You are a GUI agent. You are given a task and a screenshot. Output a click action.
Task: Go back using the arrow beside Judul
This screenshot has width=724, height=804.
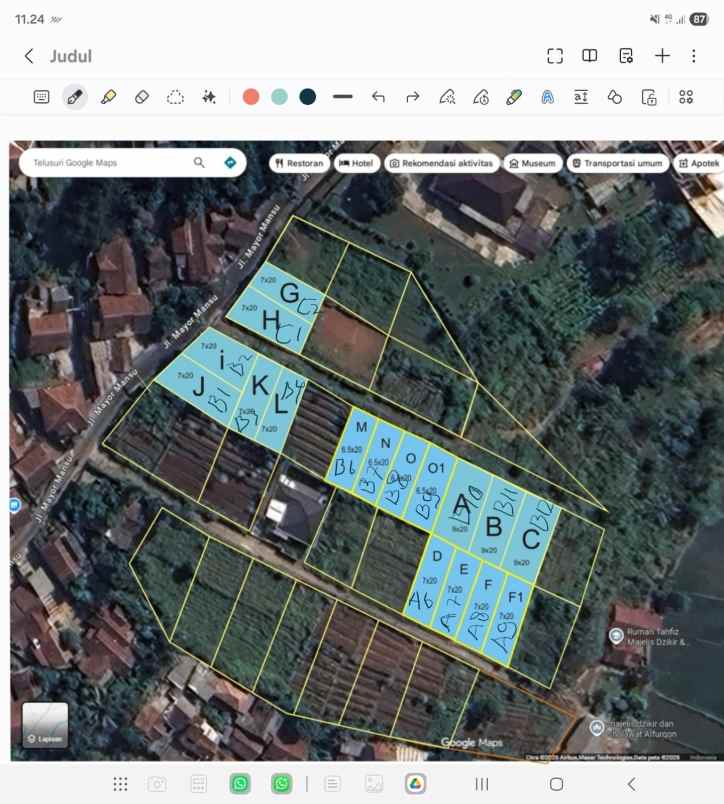[x=29, y=56]
